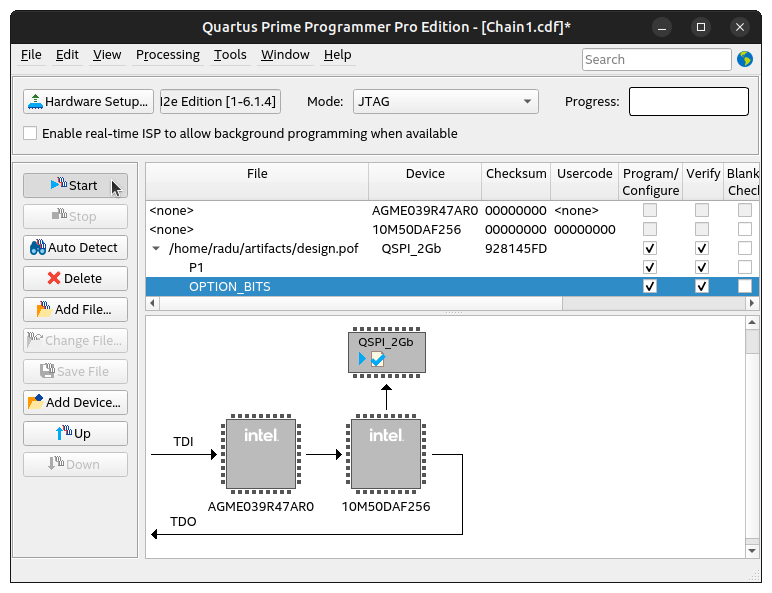Click into the Search field

click(655, 59)
